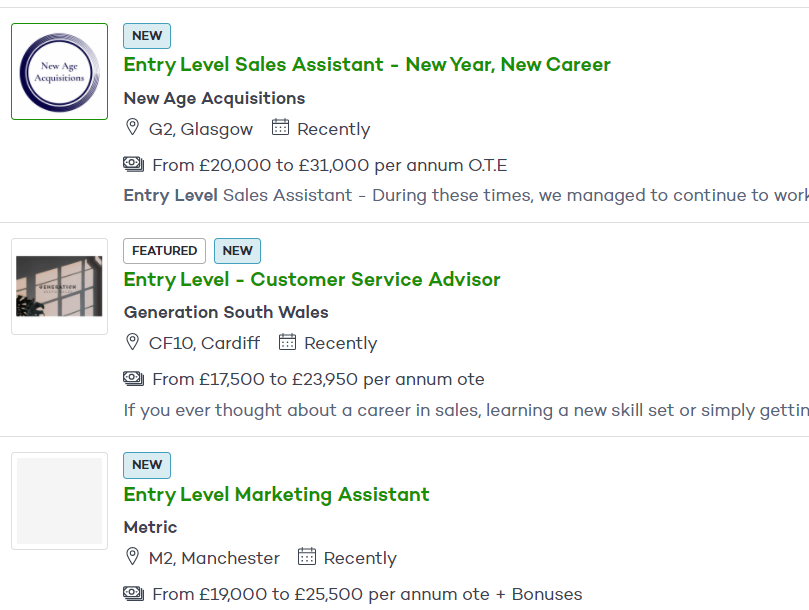Click the location pin icon beside CF10, Cardiff

[x=132, y=342]
